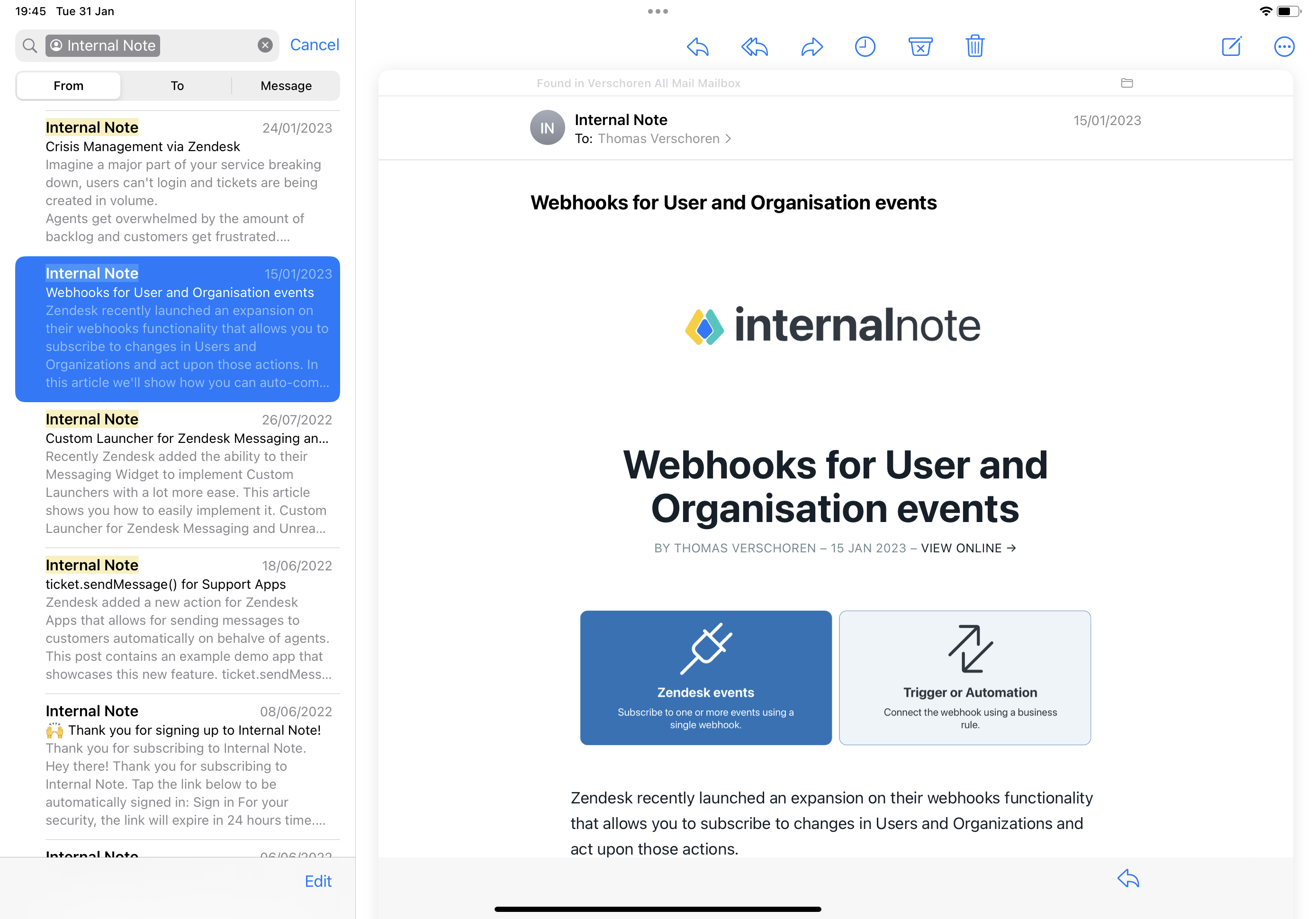Tap the battery status icon
The image size is (1316, 919).
[x=1289, y=11]
